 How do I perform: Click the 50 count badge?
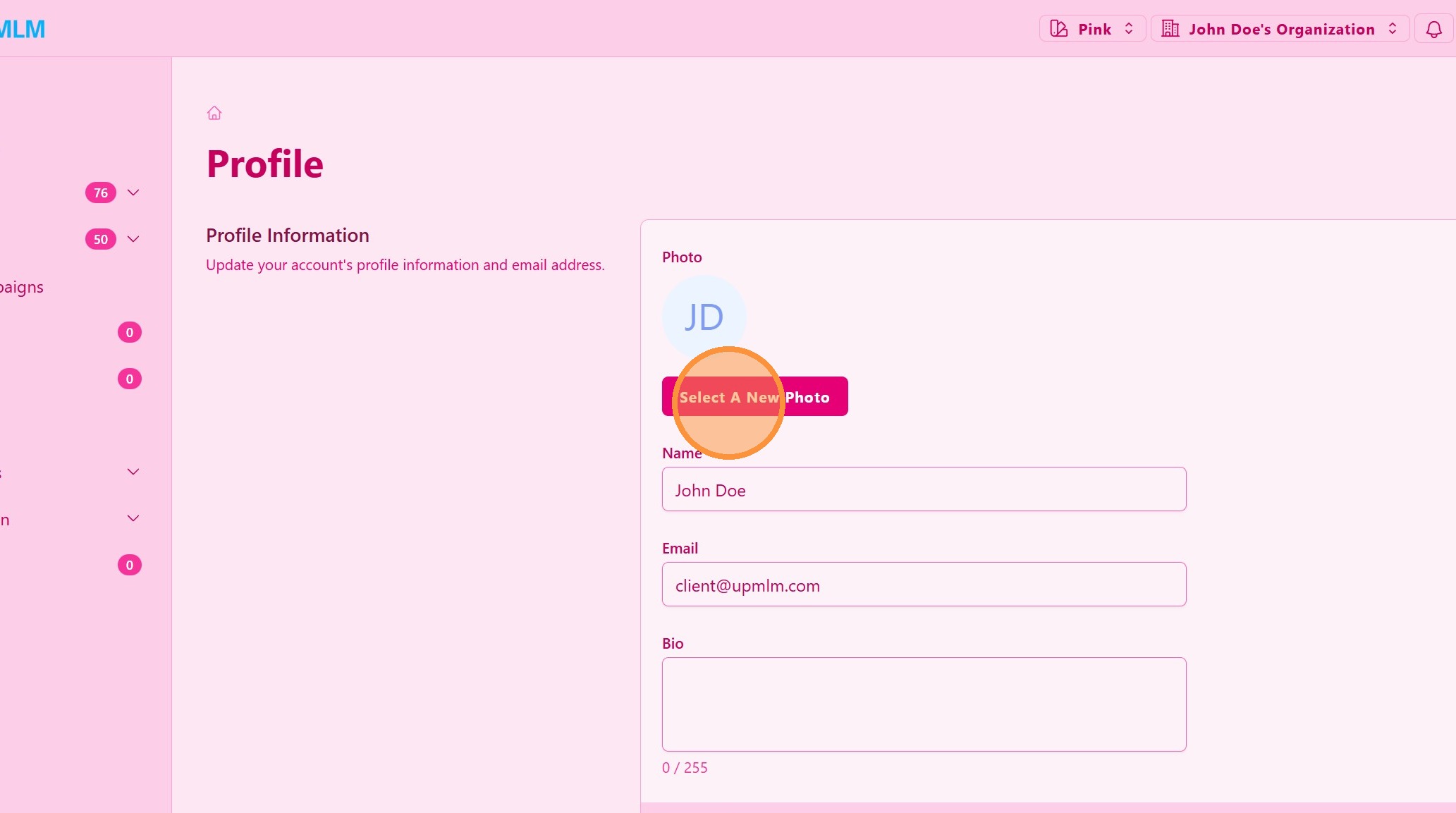pos(101,239)
